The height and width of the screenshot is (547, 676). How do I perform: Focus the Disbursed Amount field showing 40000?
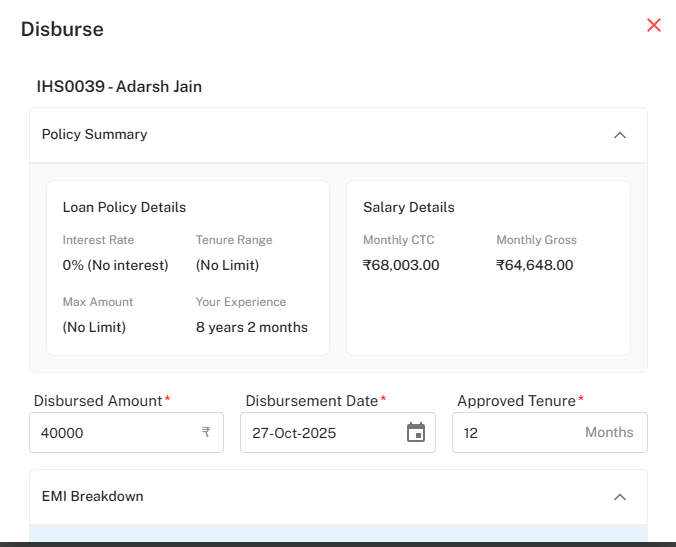tap(110, 433)
